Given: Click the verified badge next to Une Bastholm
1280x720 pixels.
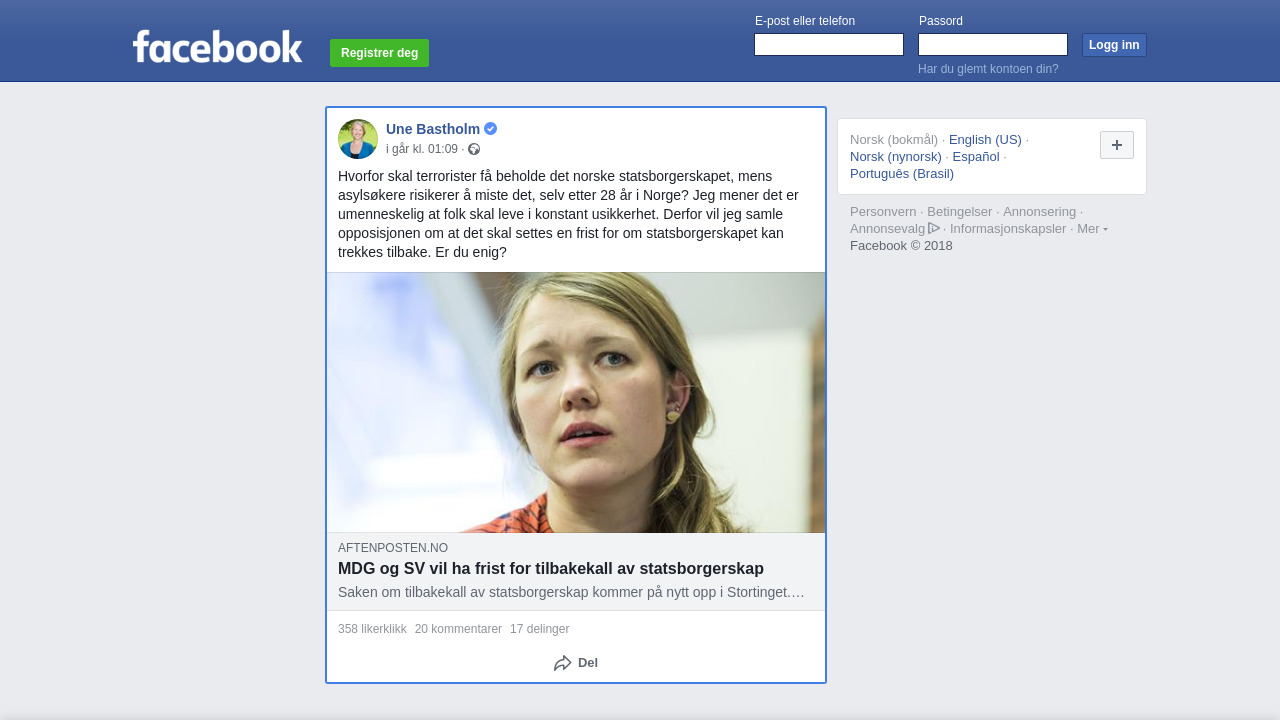Looking at the screenshot, I should 490,129.
